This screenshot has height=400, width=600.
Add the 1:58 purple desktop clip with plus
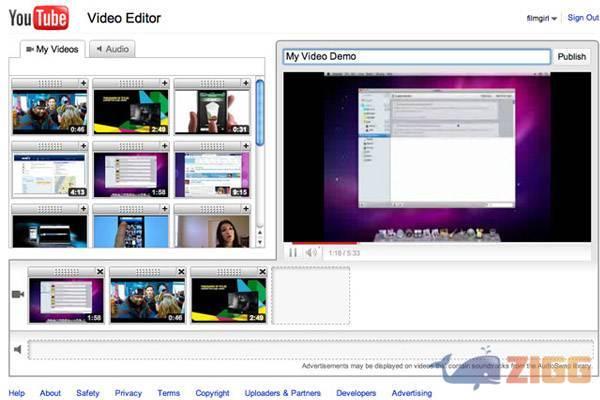(x=164, y=146)
